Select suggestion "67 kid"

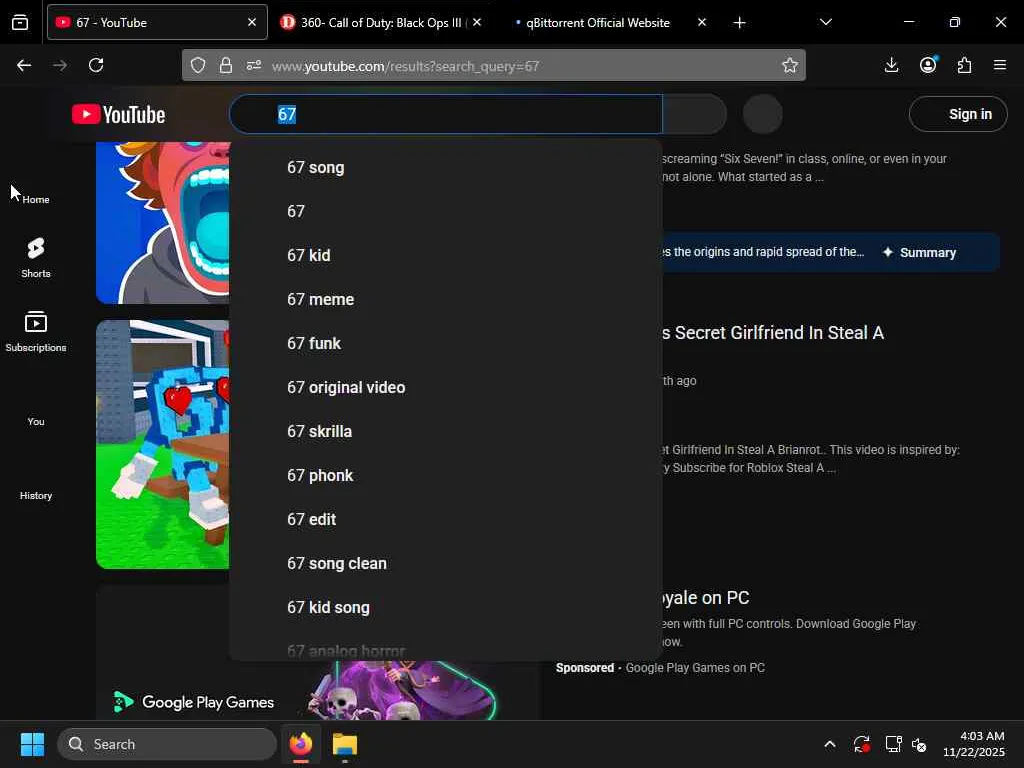click(446, 255)
